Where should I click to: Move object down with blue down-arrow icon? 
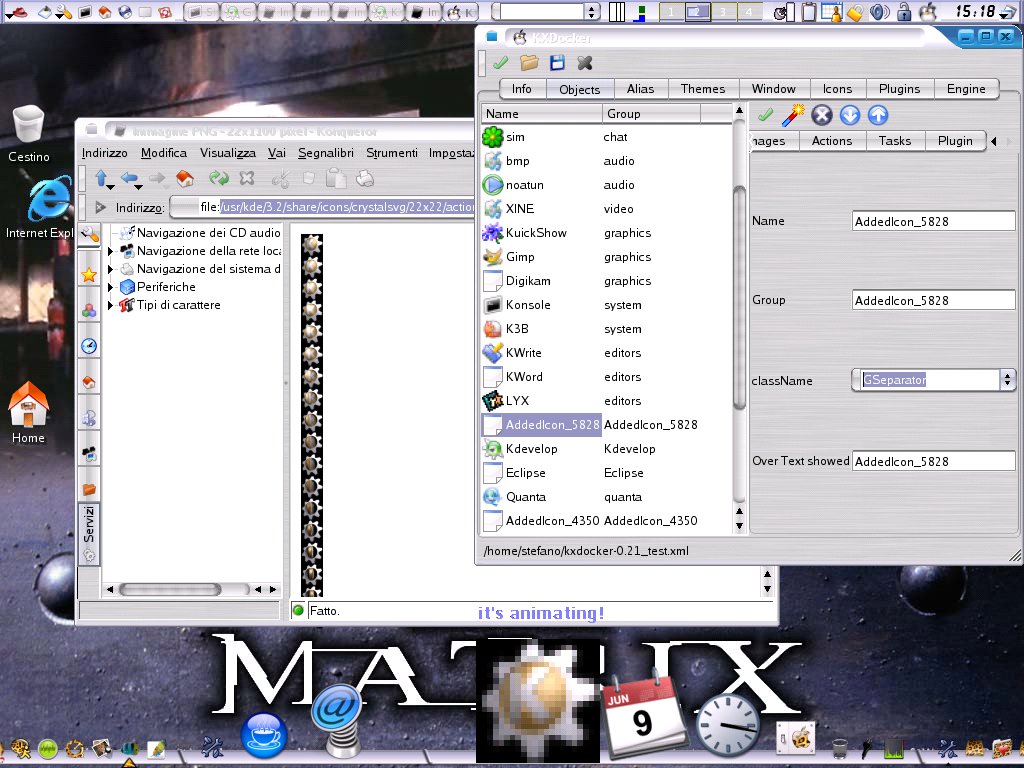click(850, 116)
